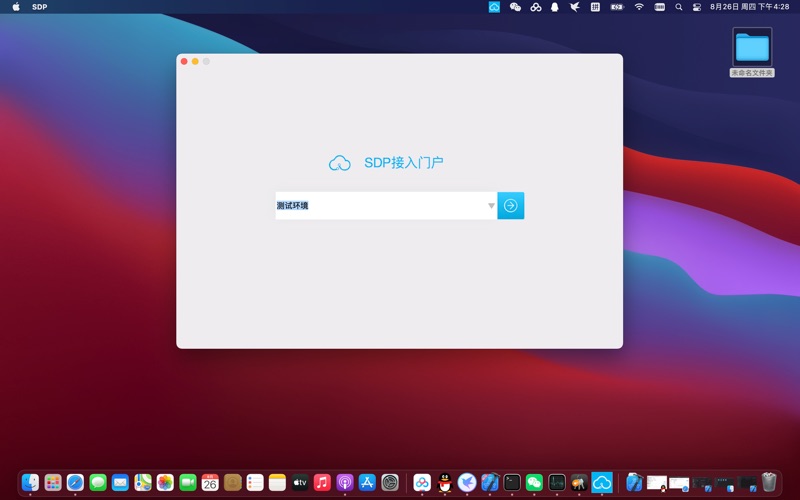Open Mail from the Dock
The image size is (800, 500).
point(120,482)
